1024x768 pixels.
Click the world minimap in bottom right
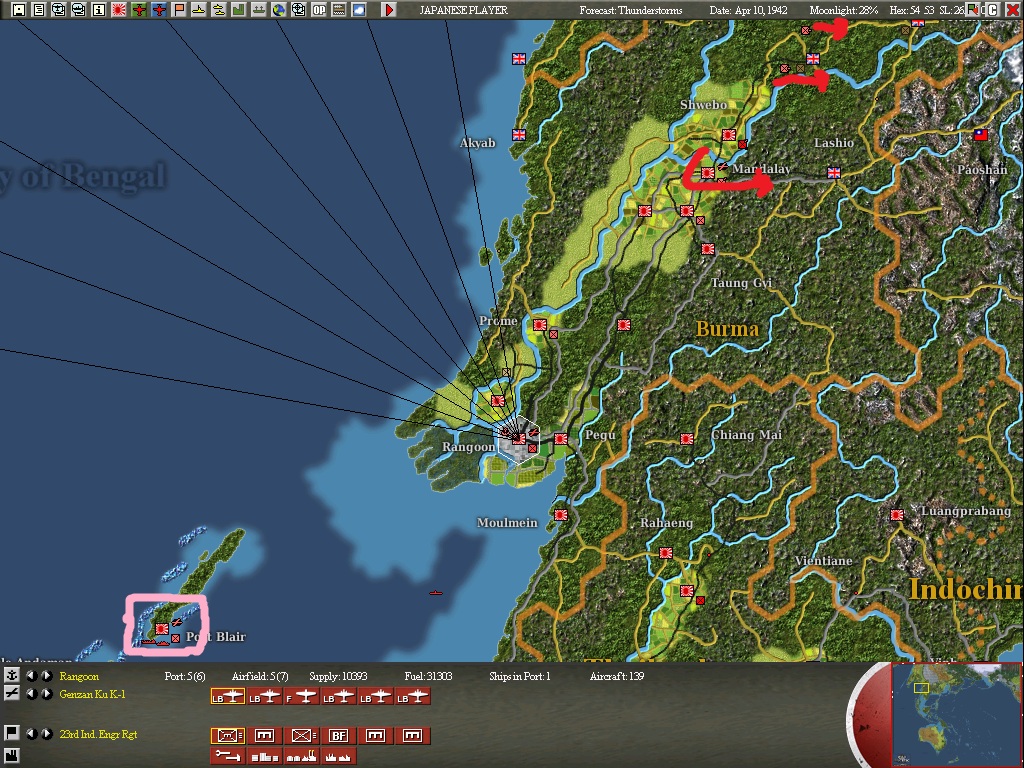click(x=957, y=715)
